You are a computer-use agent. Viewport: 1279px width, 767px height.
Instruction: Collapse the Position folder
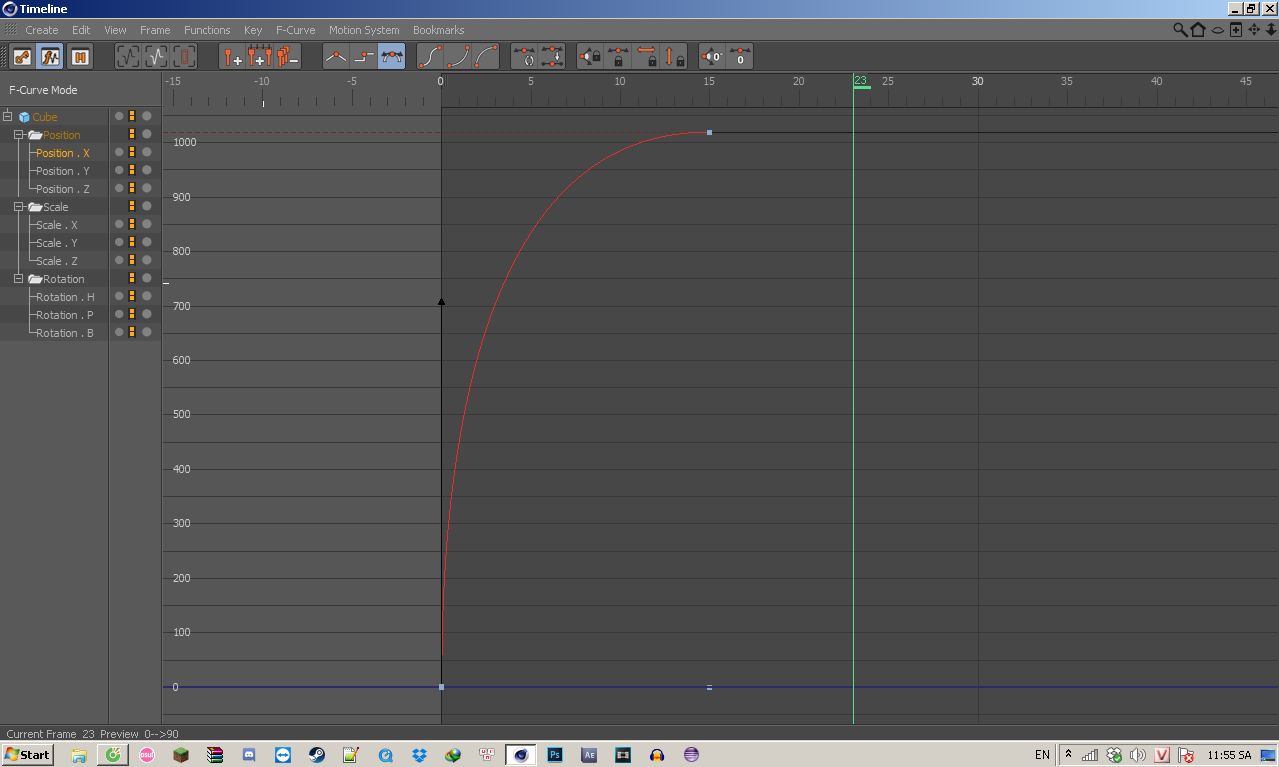tap(19, 135)
